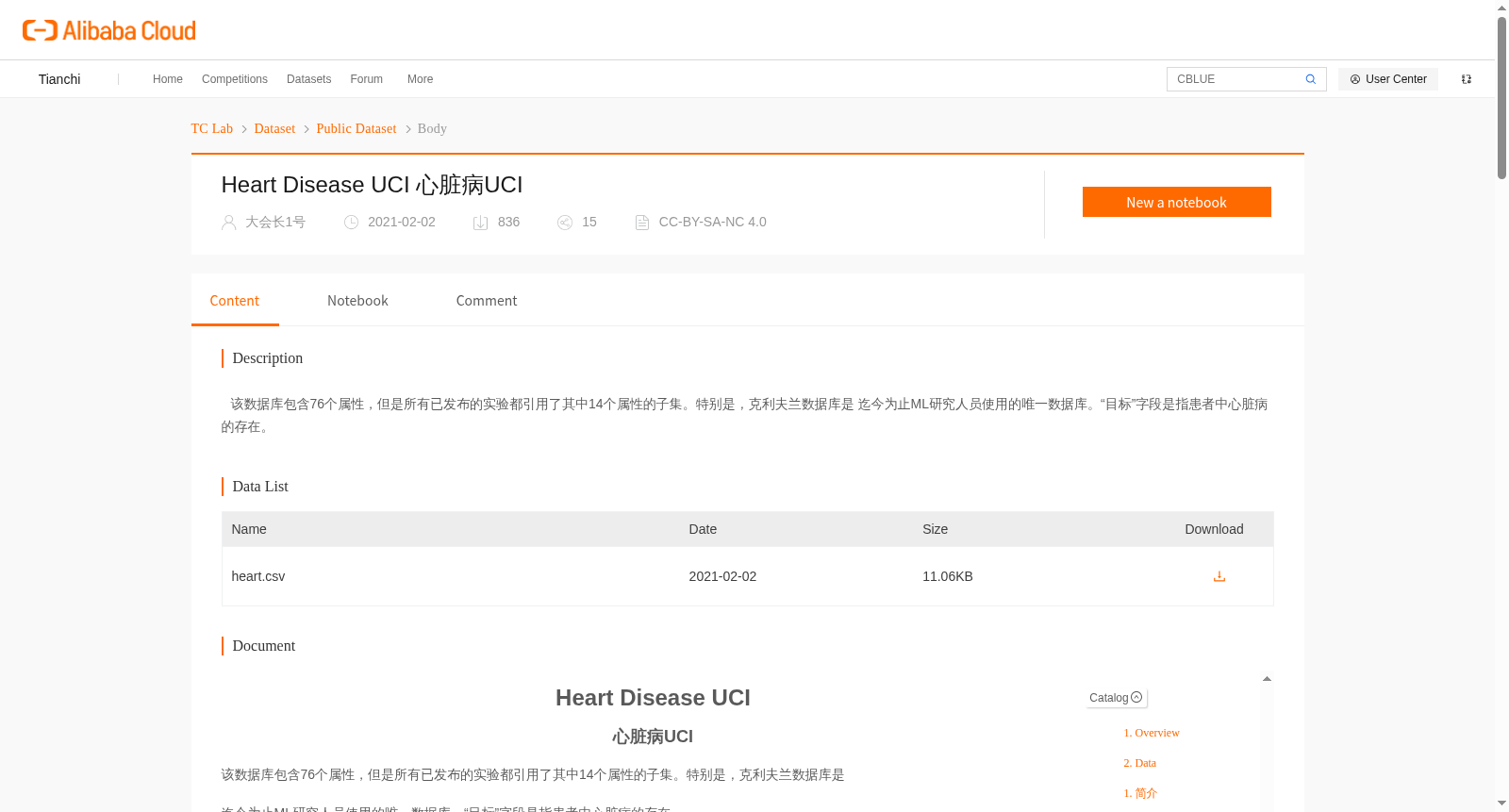Open the Forum page

367,79
